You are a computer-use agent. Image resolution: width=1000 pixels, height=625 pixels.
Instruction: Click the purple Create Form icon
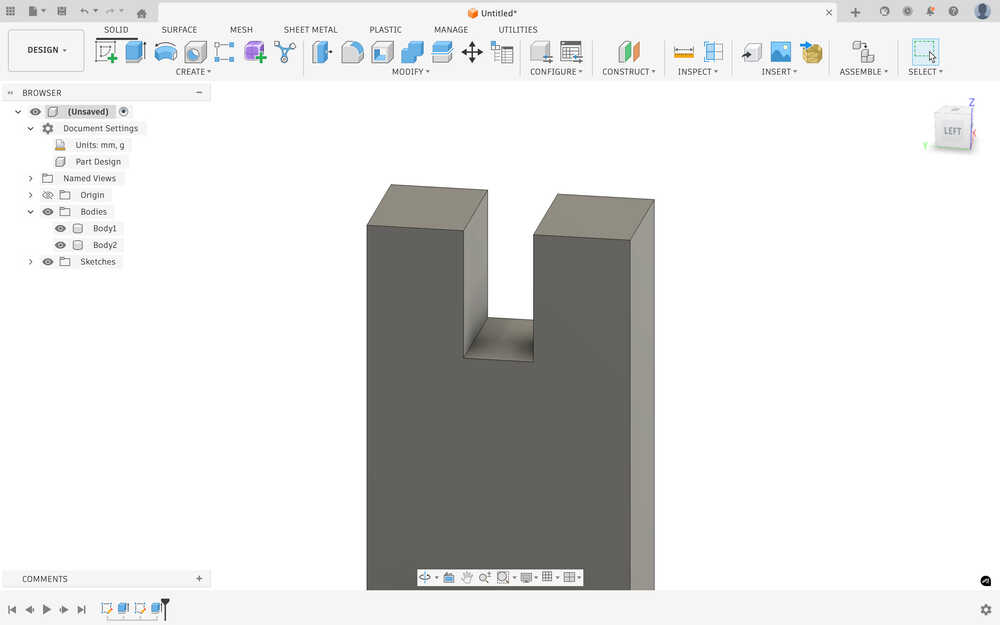click(x=254, y=52)
